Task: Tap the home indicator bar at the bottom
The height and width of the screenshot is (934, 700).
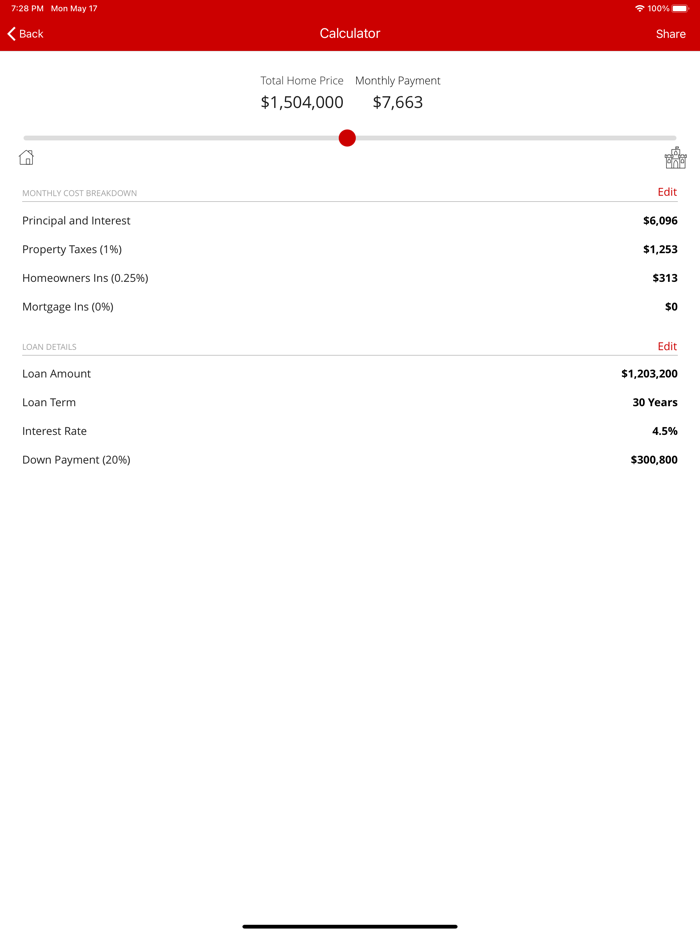Action: (350, 925)
